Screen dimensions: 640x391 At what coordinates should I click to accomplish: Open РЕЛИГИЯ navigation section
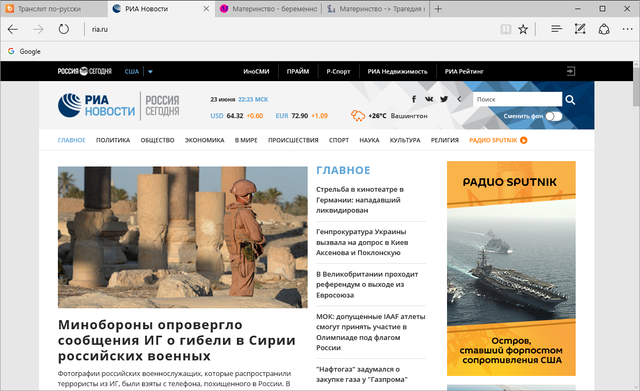tap(445, 140)
